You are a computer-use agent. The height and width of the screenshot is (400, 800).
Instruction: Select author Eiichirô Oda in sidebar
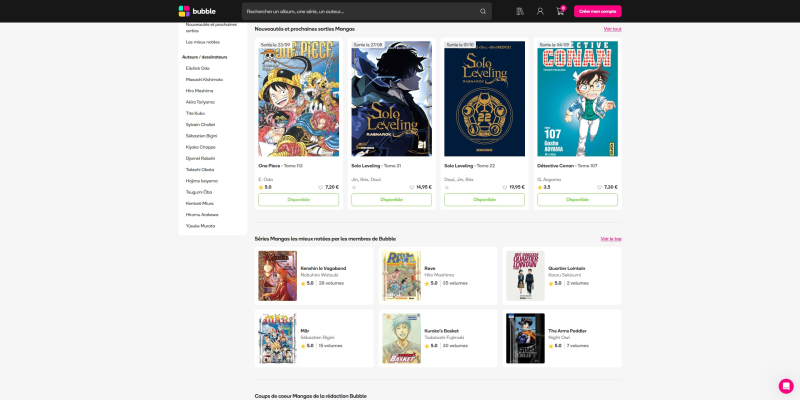coord(197,68)
